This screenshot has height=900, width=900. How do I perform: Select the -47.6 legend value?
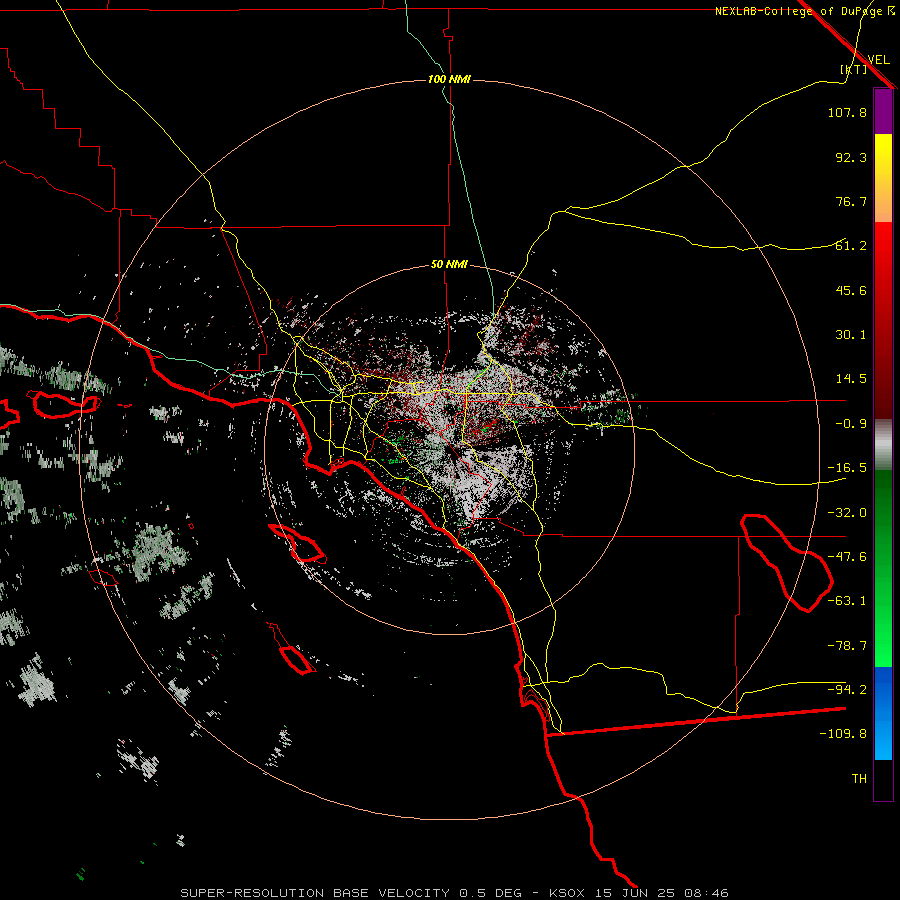click(847, 557)
